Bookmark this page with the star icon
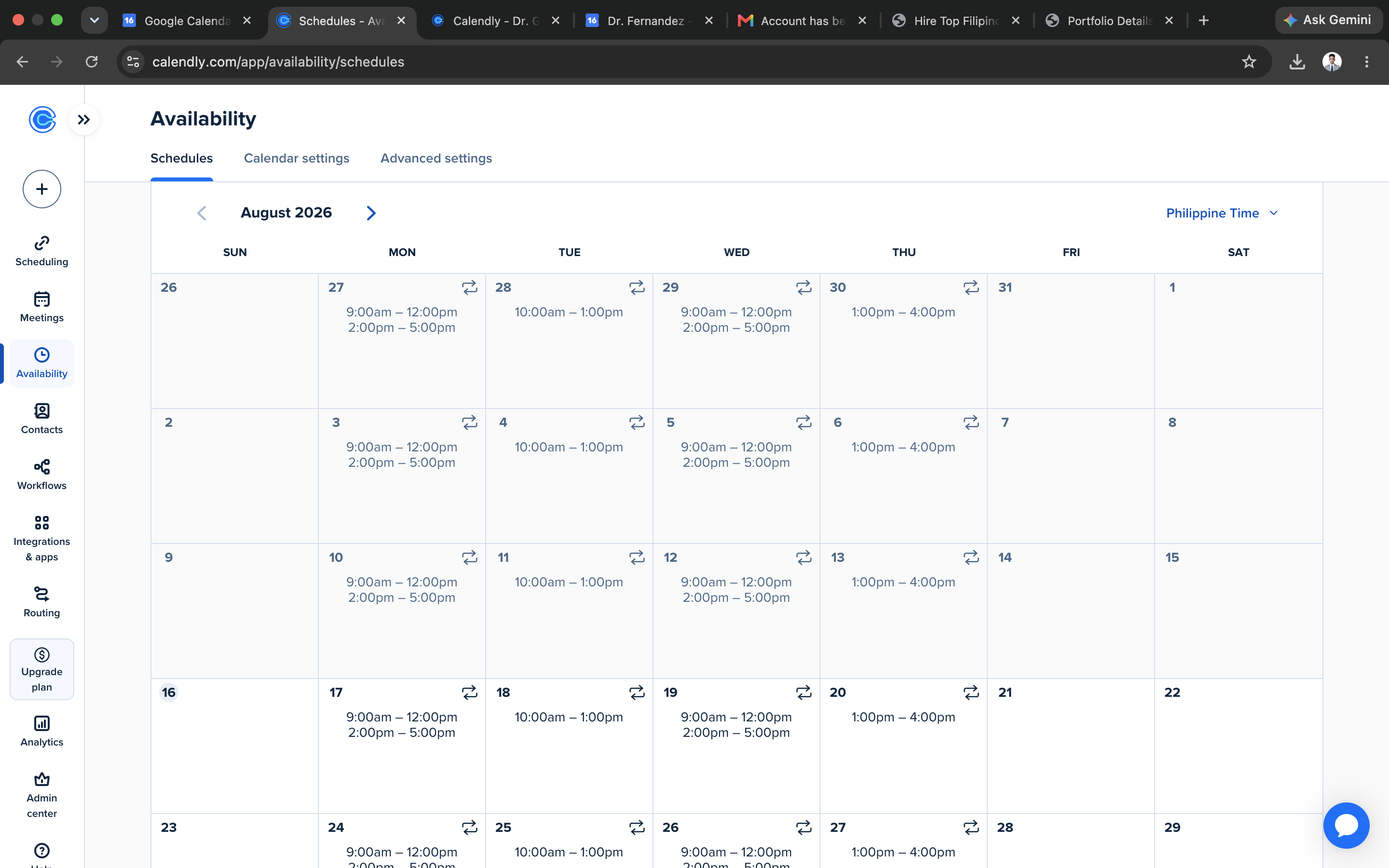1389x868 pixels. coord(1249,62)
